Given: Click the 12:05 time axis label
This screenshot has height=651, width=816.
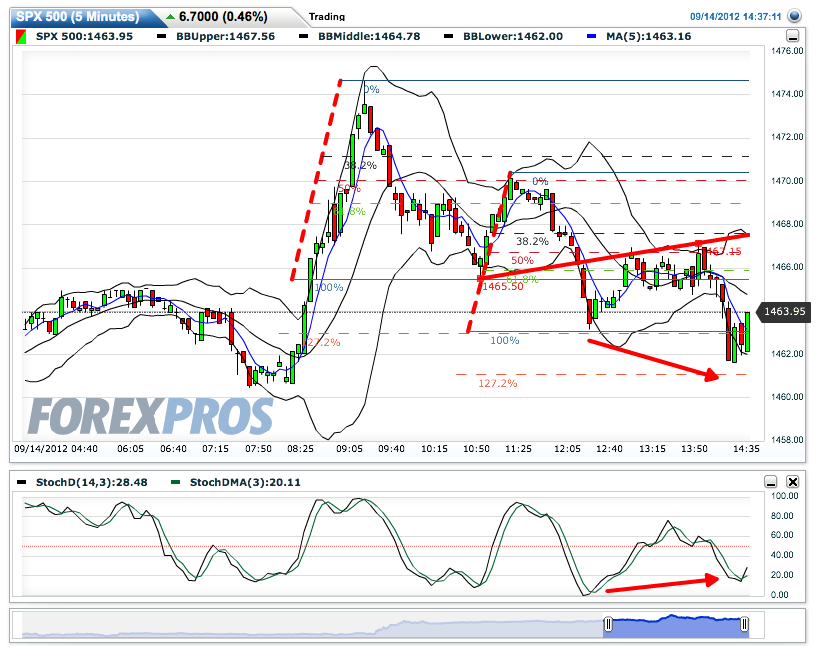Looking at the screenshot, I should [567, 449].
